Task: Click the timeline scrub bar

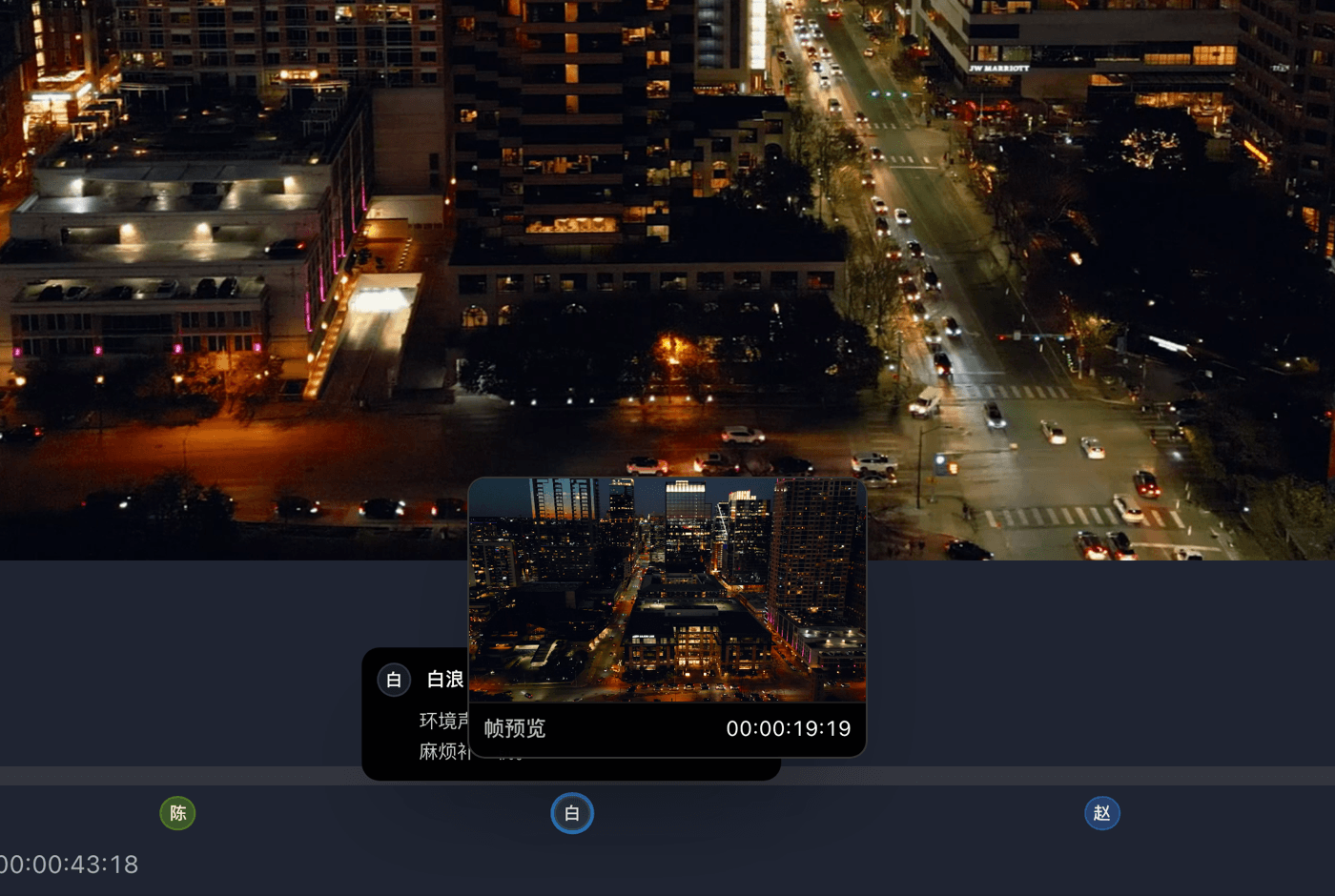Action: coord(667,776)
